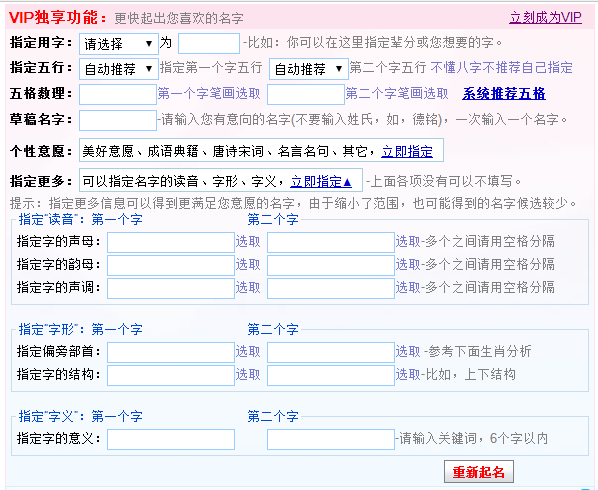
Task: Click the 系统推荐五格 link
Action: tap(504, 93)
